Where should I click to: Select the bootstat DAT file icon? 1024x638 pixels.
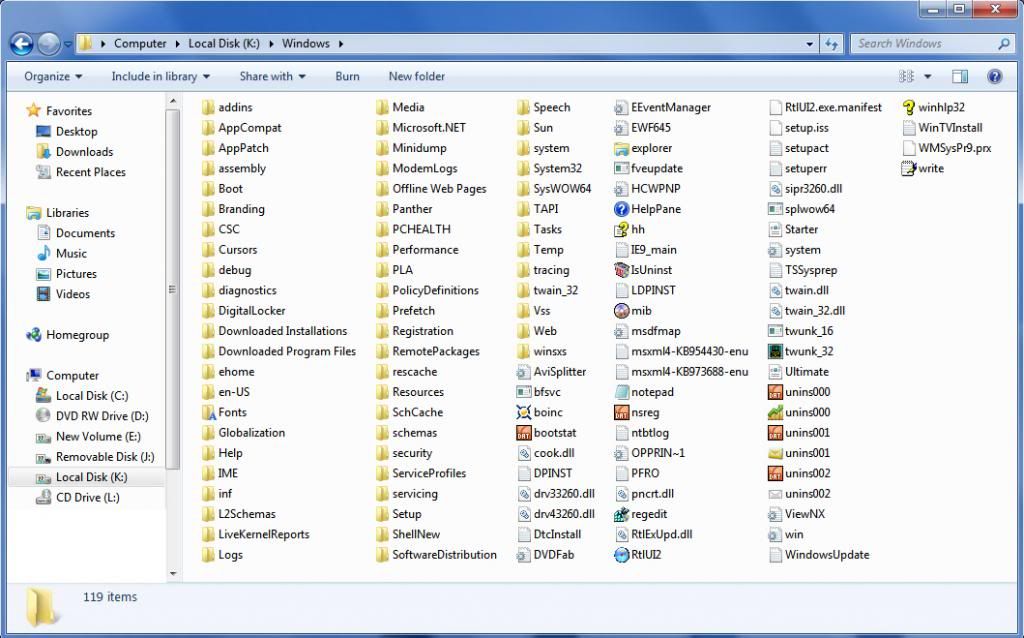(x=523, y=432)
